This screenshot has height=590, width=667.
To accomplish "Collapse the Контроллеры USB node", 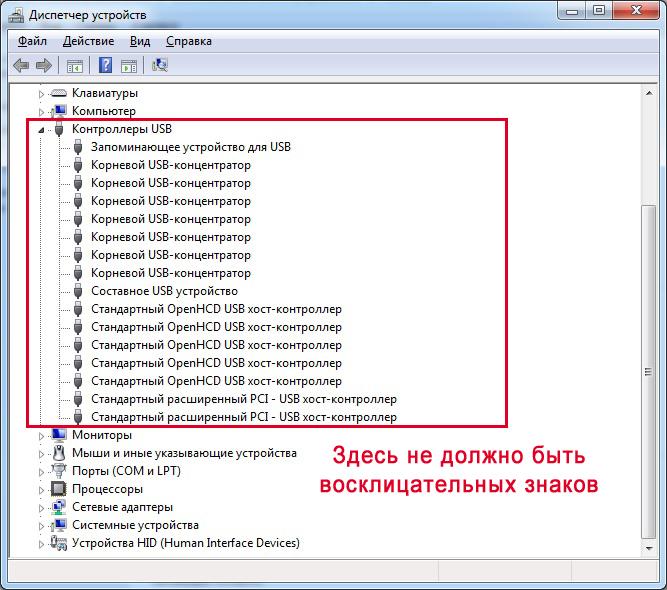I will 41,130.
